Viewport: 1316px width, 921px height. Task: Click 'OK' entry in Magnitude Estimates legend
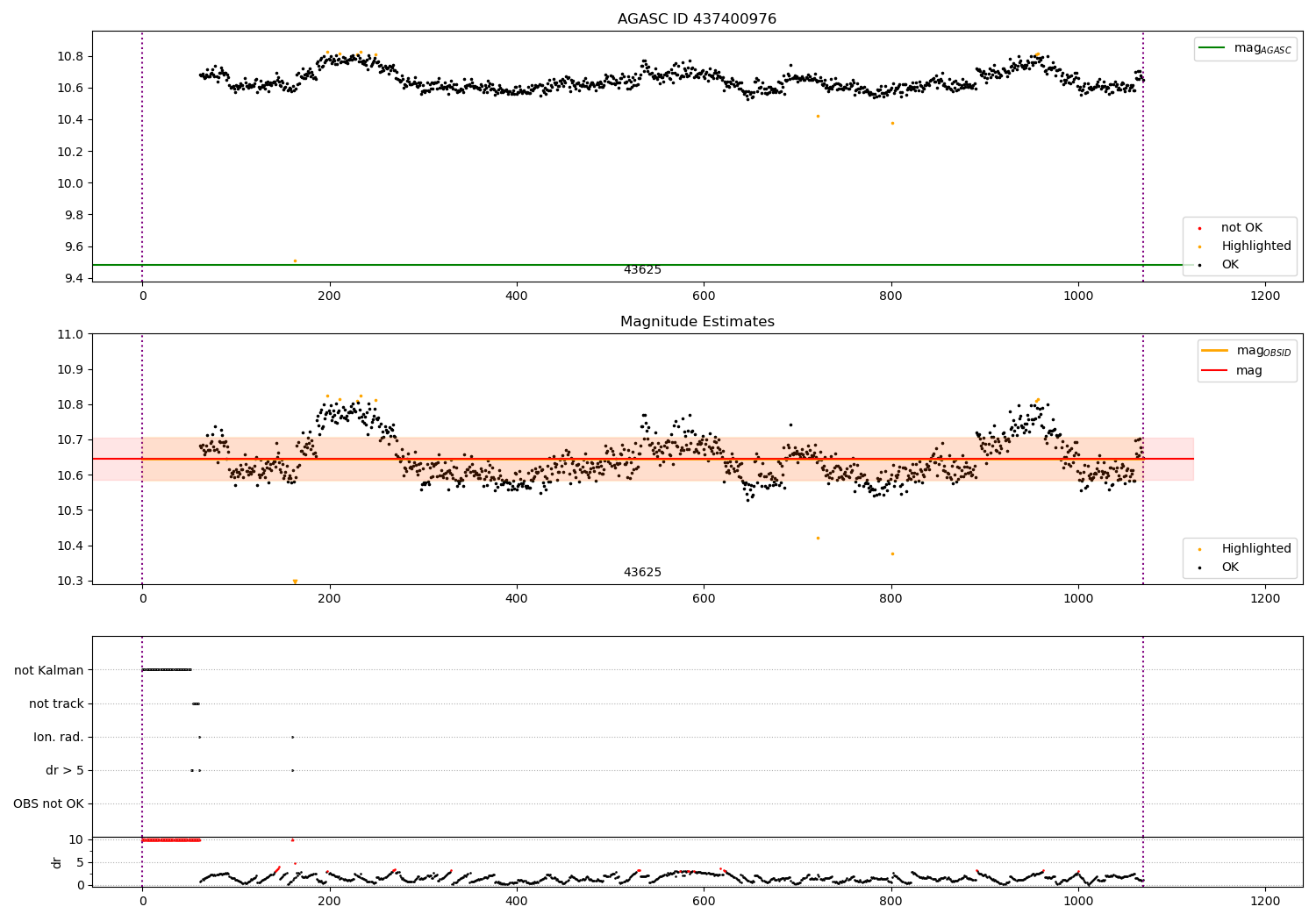[1230, 568]
